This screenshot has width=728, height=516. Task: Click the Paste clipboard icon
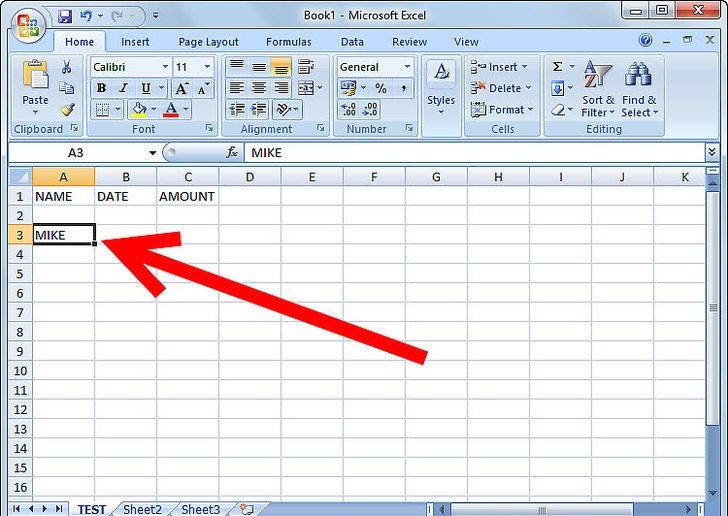(x=35, y=74)
